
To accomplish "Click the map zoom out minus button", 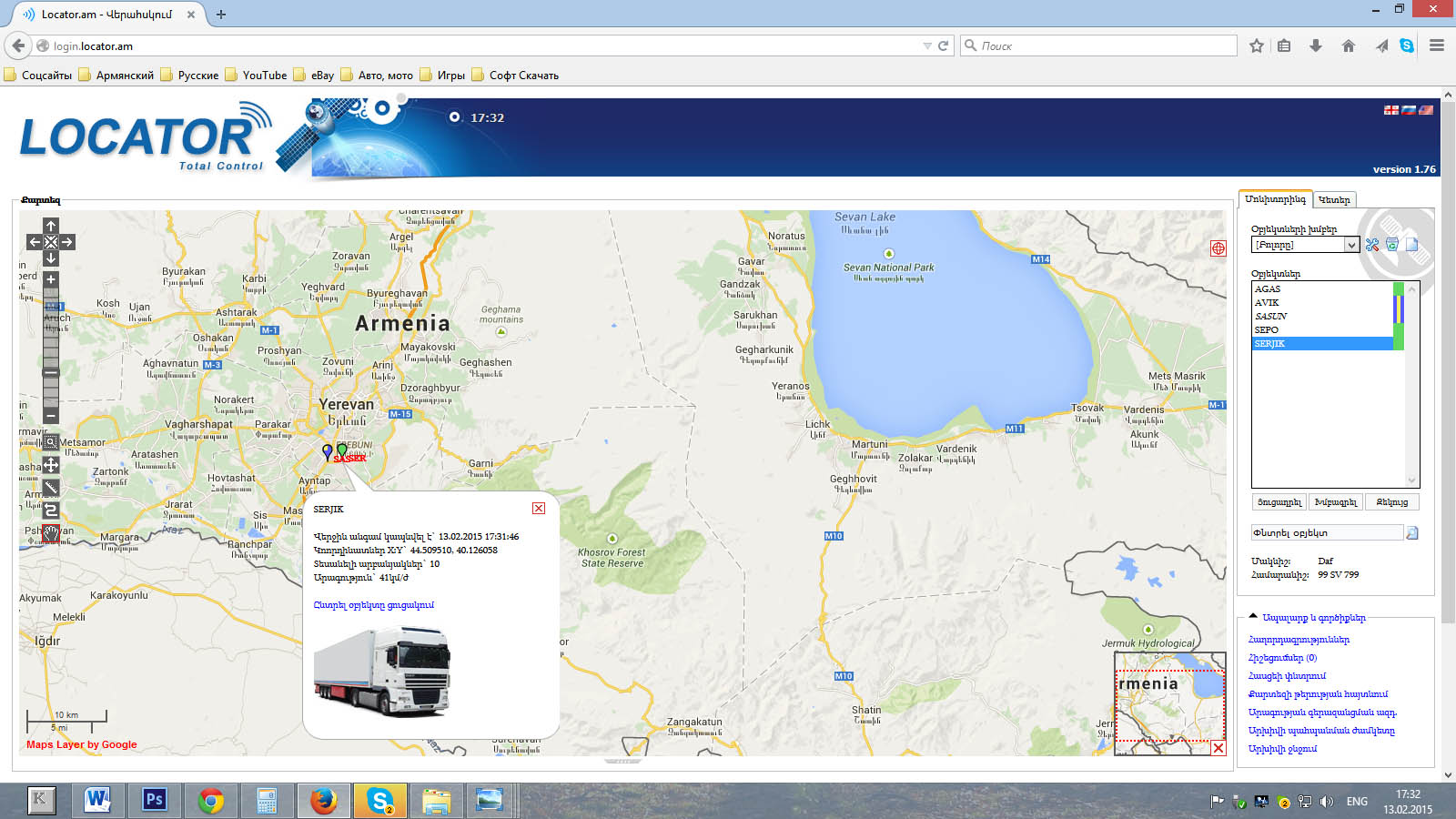I will pyautogui.click(x=51, y=416).
